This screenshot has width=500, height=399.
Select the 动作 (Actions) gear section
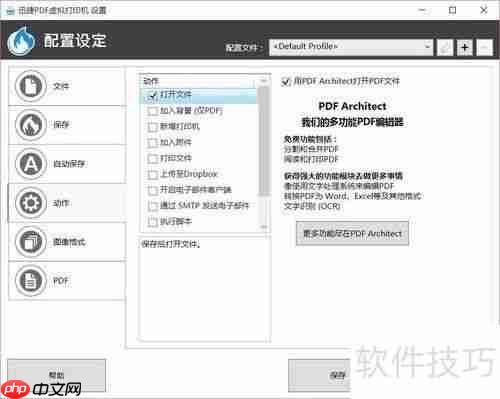click(67, 203)
